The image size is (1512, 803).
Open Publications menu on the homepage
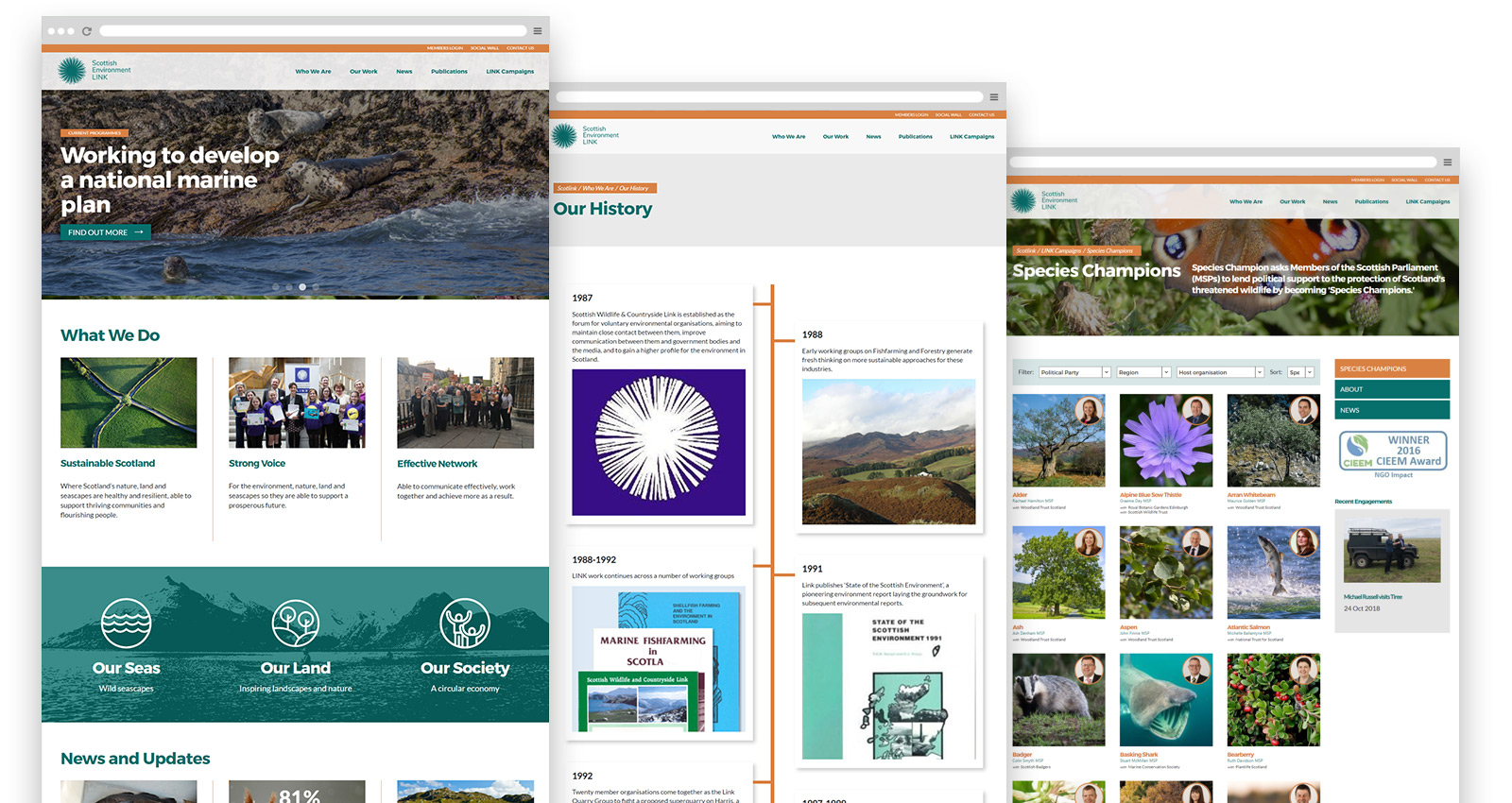(x=449, y=71)
